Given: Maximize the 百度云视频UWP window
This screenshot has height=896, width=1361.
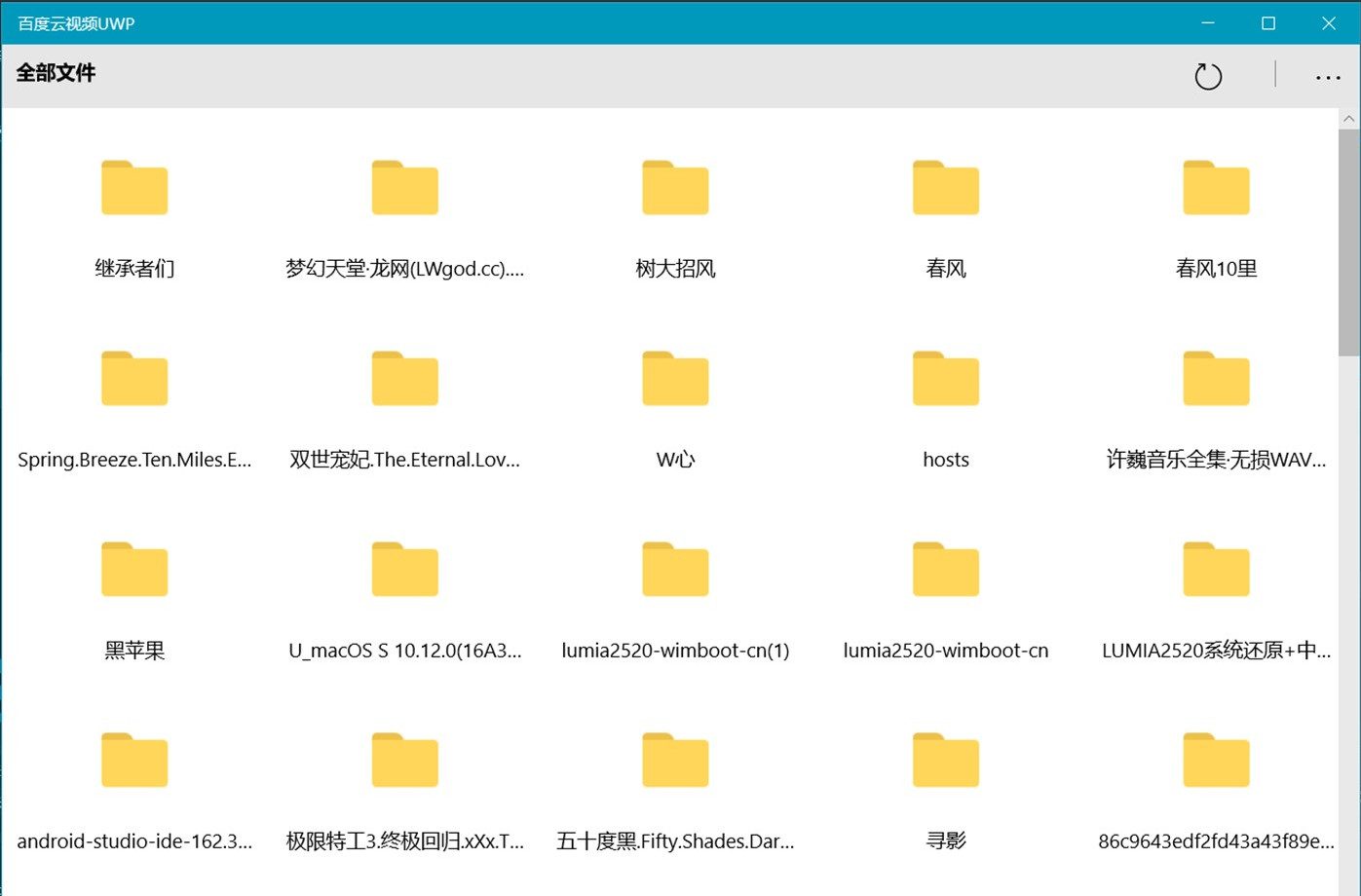Looking at the screenshot, I should pos(1268,23).
